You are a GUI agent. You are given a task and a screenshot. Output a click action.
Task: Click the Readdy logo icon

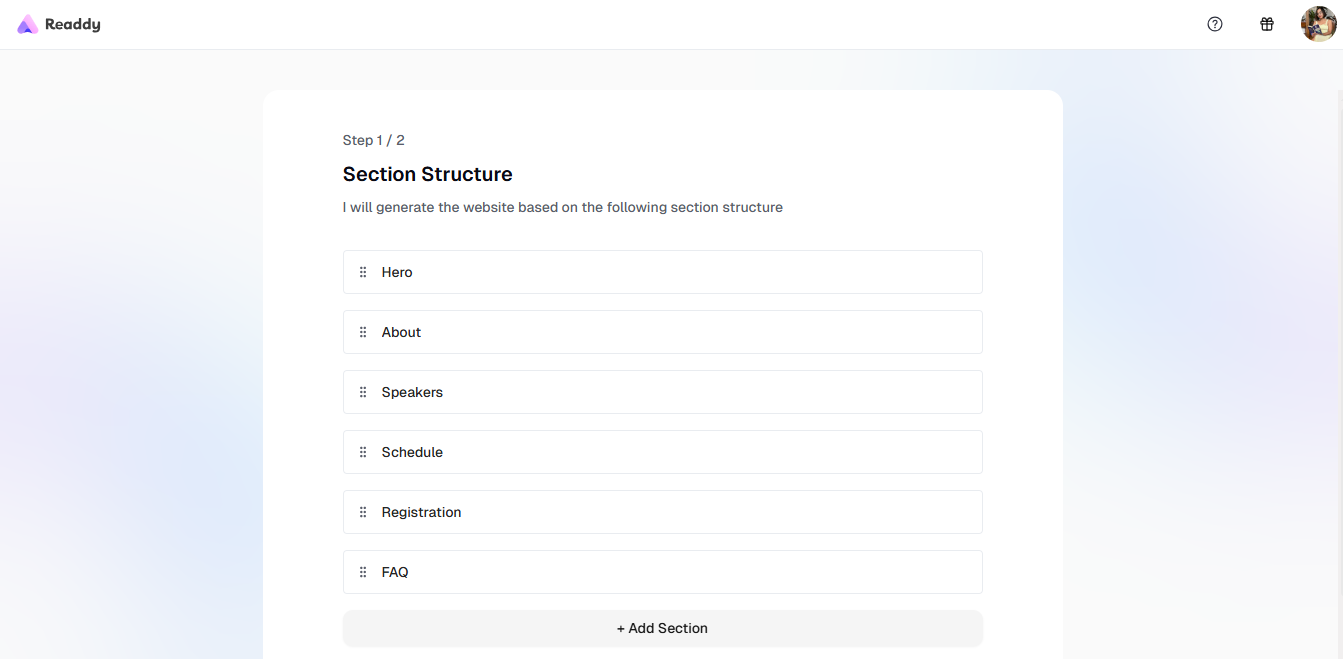(x=27, y=24)
